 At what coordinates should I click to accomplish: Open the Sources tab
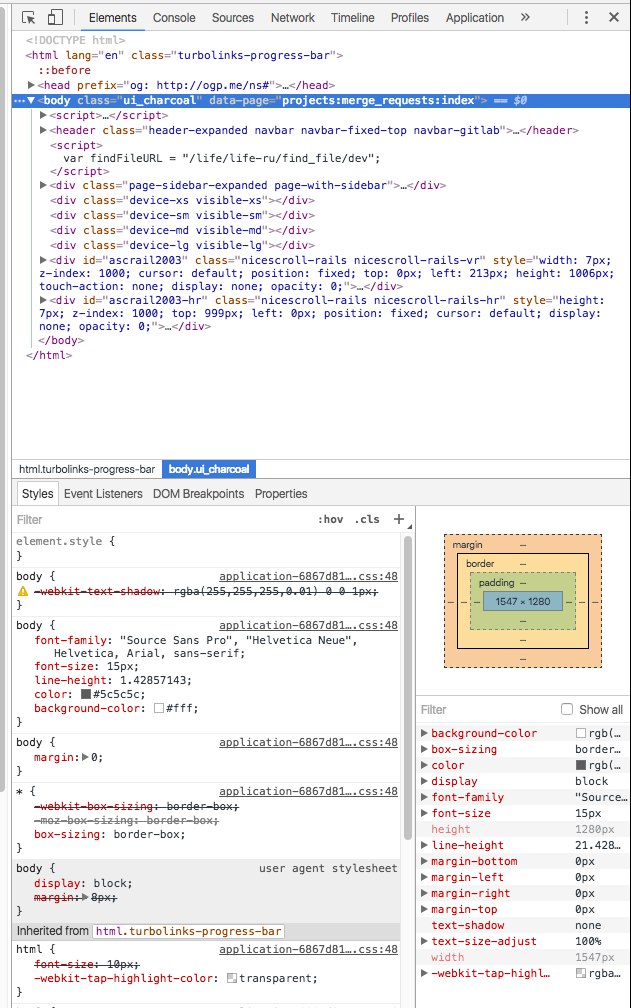click(233, 17)
